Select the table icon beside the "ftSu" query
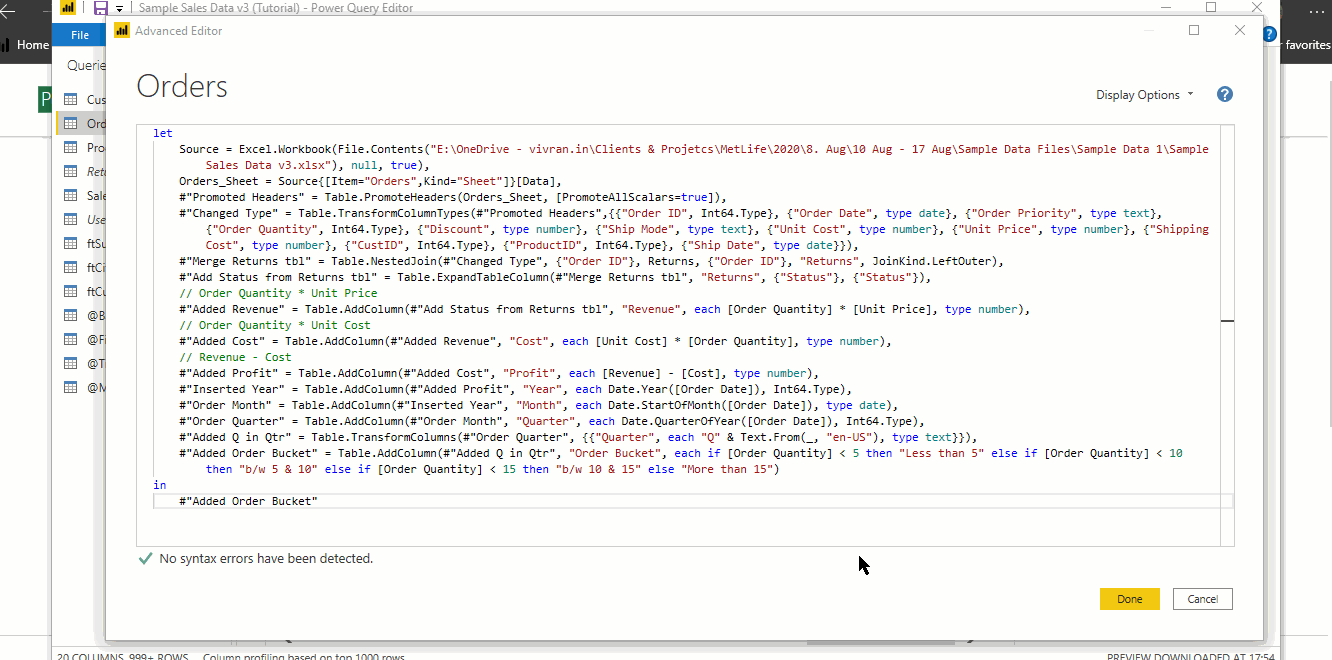The height and width of the screenshot is (660, 1332). [71, 244]
